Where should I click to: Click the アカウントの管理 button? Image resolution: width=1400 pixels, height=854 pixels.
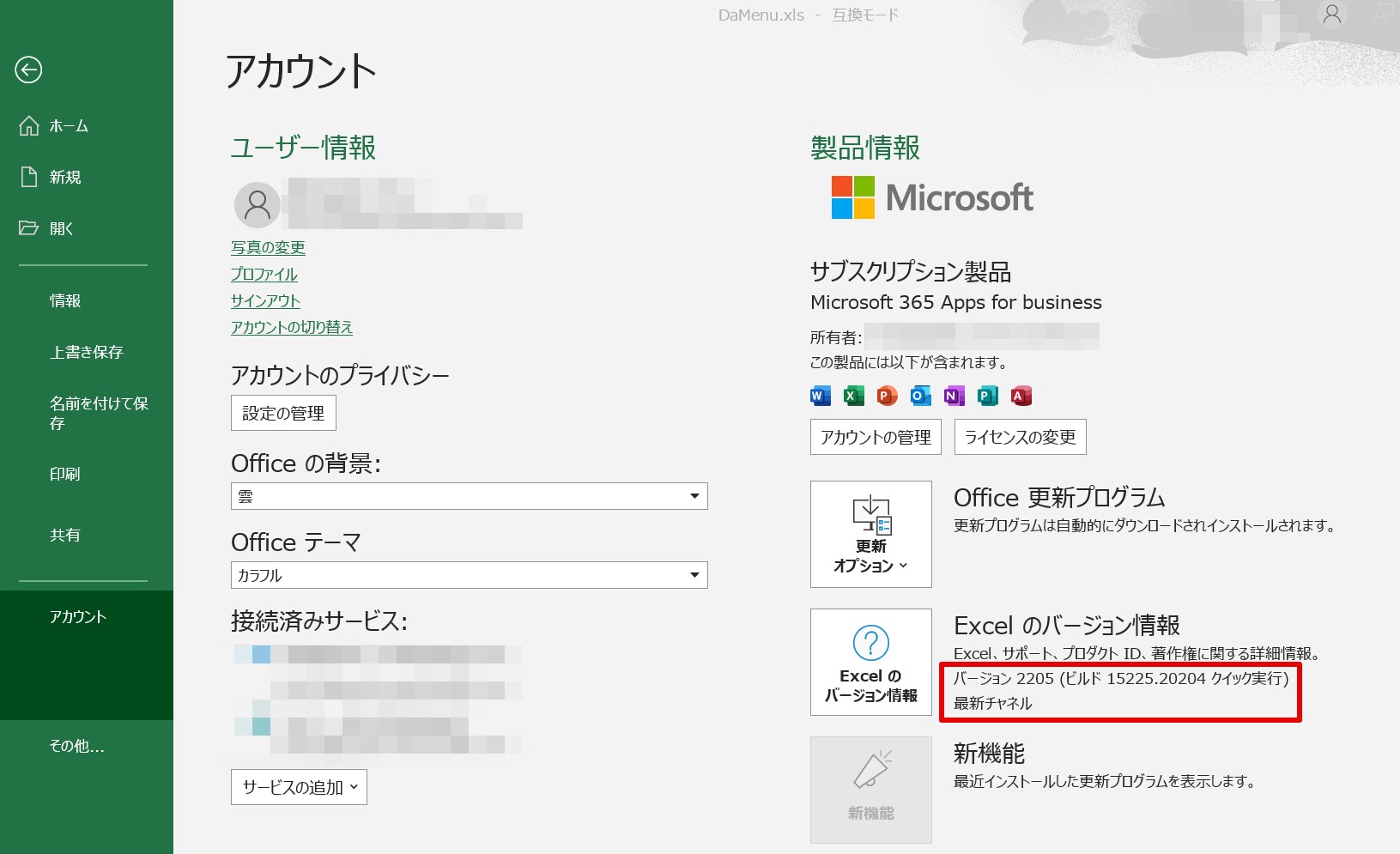click(876, 437)
